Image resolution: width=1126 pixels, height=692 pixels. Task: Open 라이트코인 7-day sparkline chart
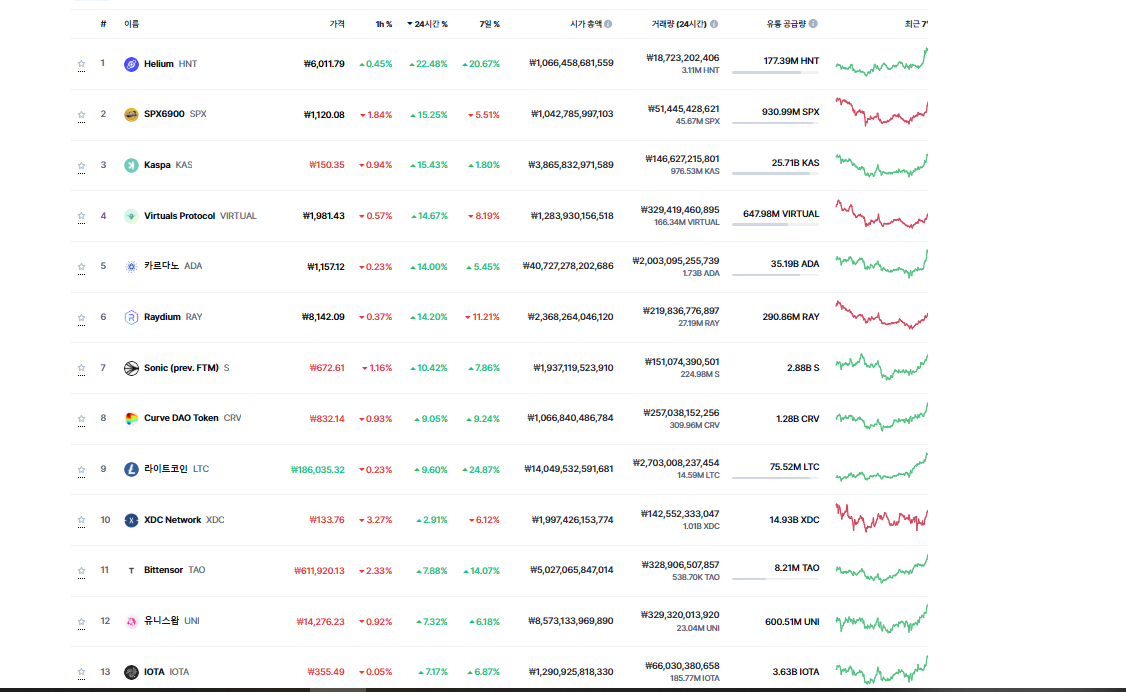(881, 467)
